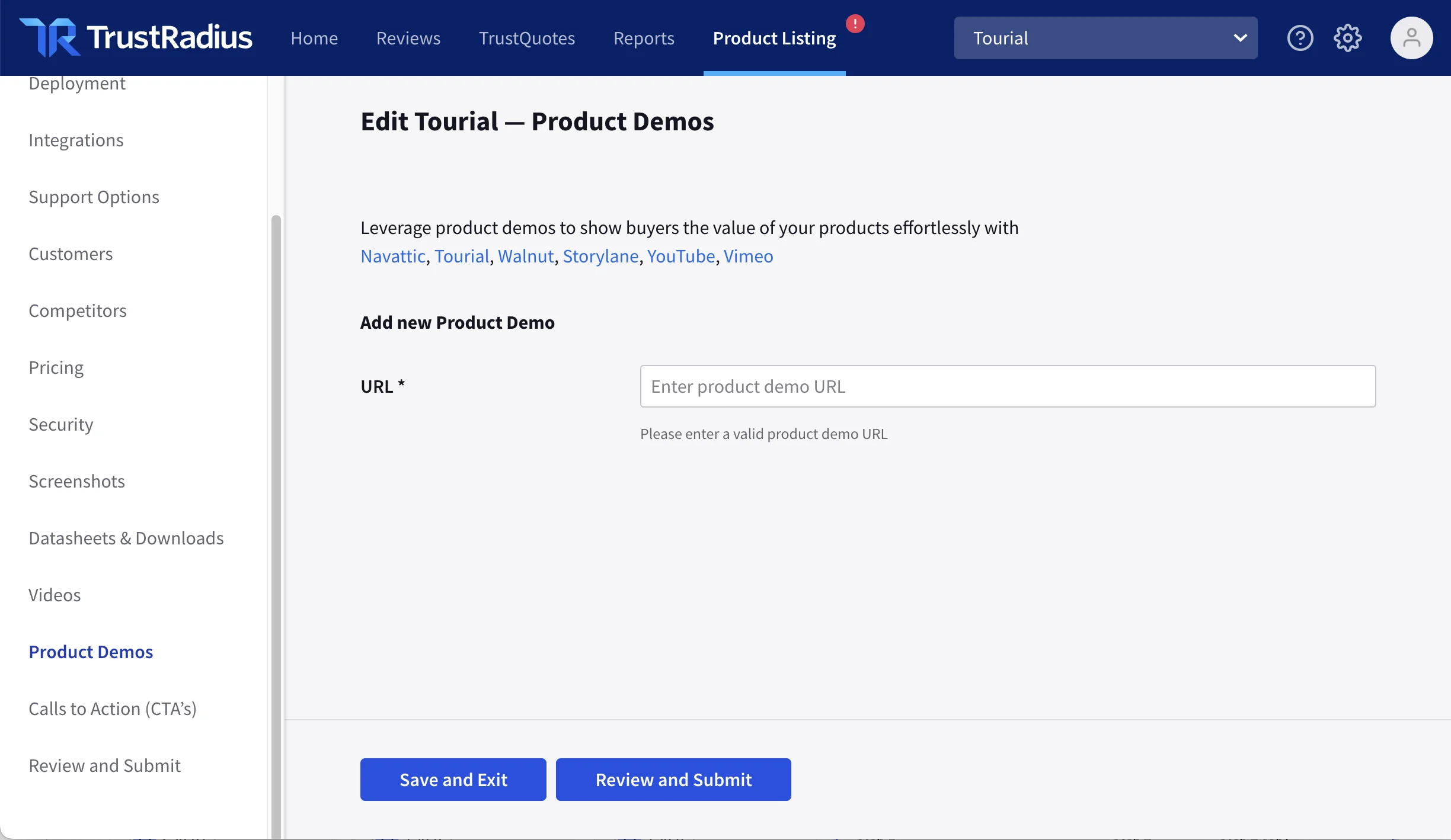Open the Security section
1451x840 pixels.
[61, 424]
